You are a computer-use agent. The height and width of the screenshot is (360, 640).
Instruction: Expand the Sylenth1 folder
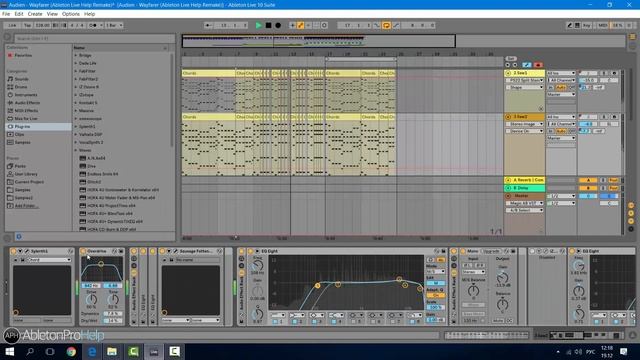(76, 127)
